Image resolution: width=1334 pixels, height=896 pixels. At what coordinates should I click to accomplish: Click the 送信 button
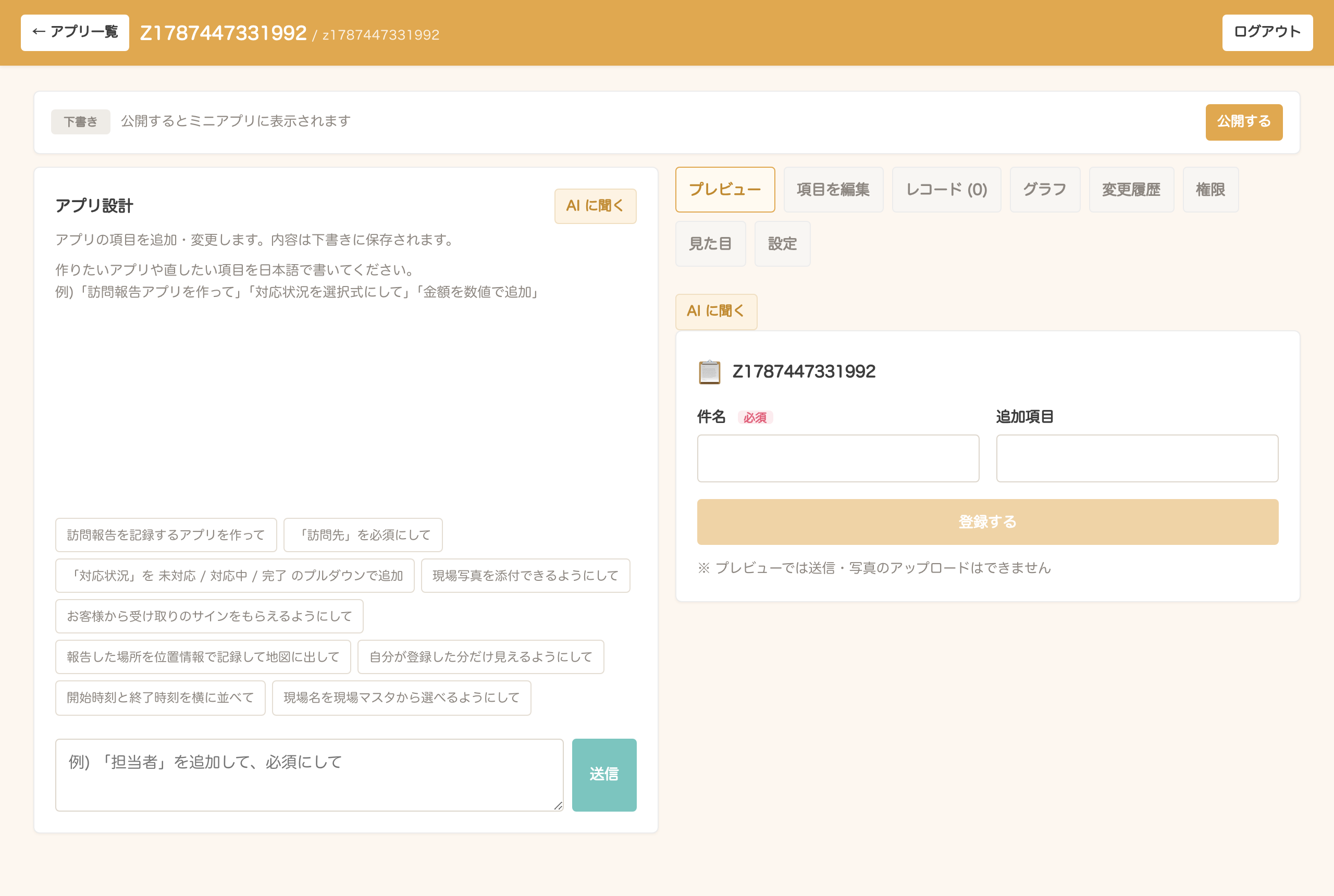pyautogui.click(x=603, y=775)
